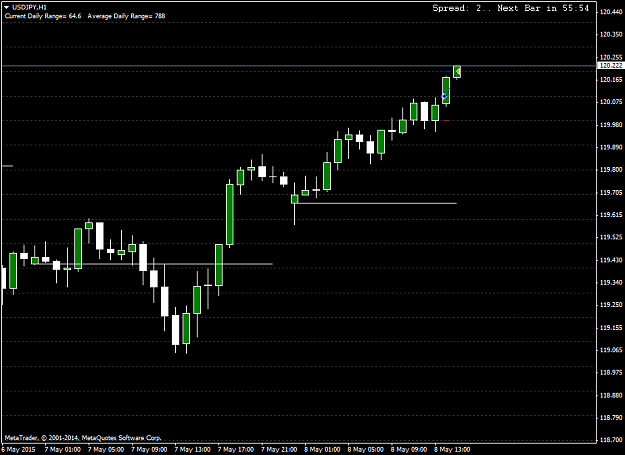This screenshot has height=455, width=625.
Task: Click the USDJPY,H1 chart title
Action: point(29,7)
